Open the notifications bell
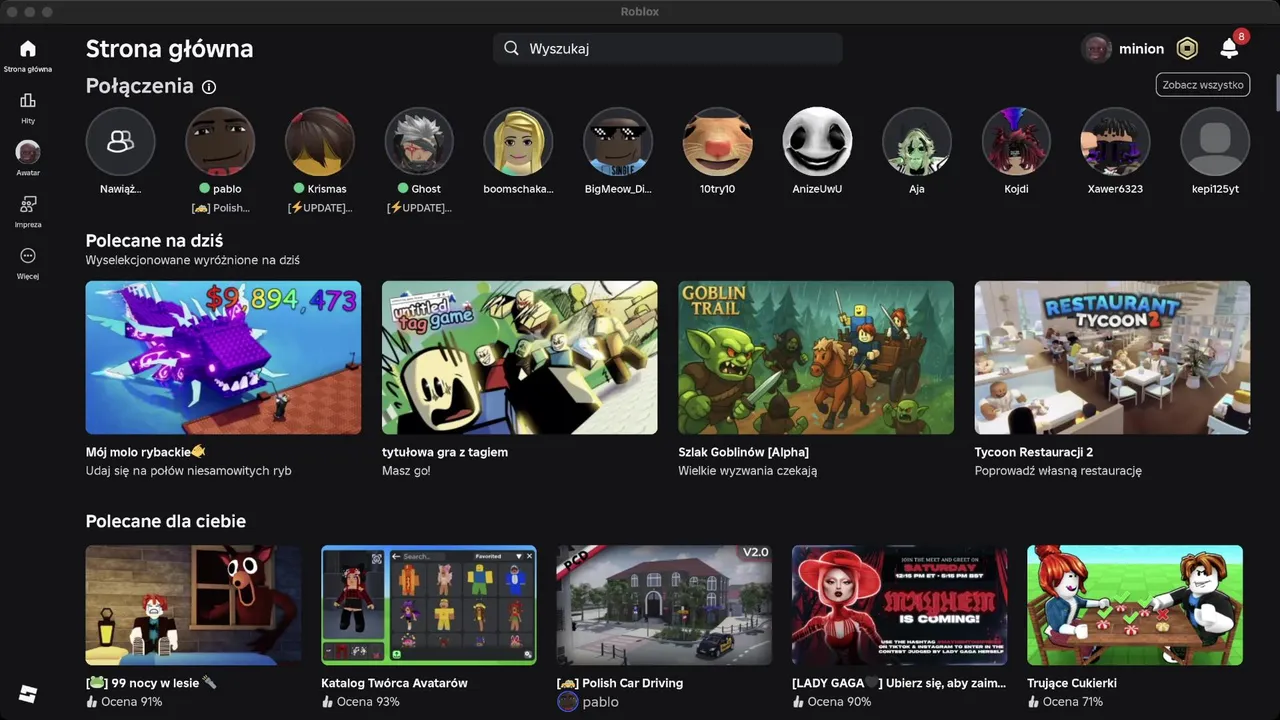1280x720 pixels. tap(1229, 48)
